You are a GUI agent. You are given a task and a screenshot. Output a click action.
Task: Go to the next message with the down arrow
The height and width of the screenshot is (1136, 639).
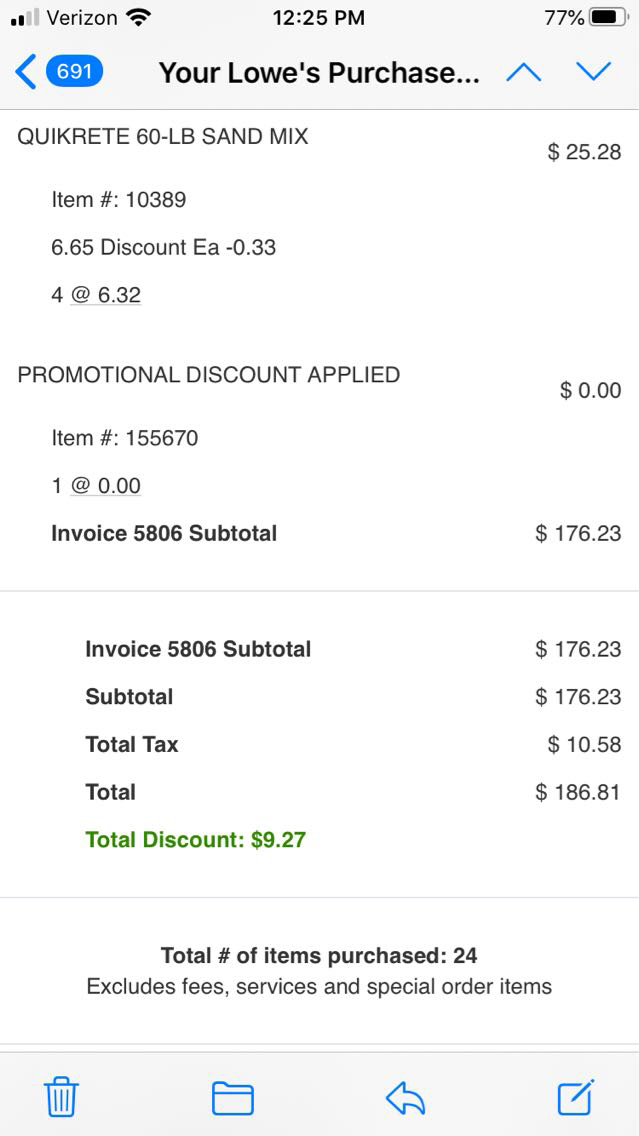click(x=593, y=72)
